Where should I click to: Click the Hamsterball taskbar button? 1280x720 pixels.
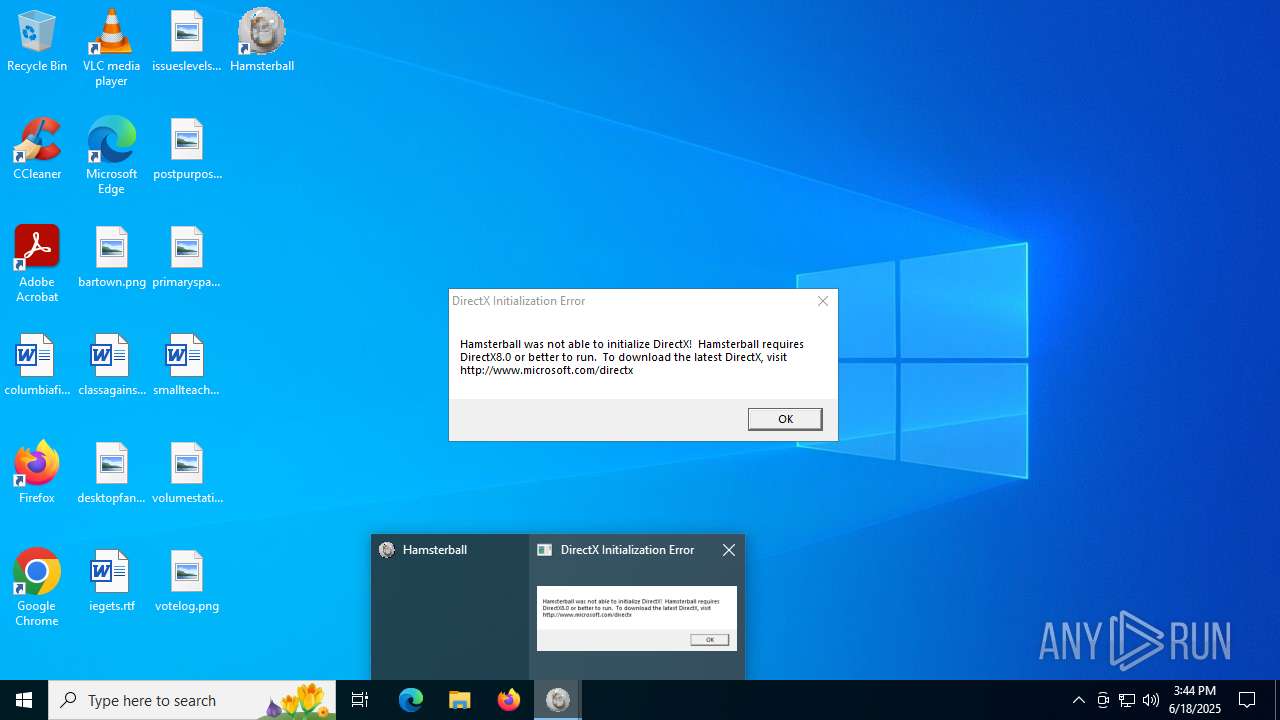point(558,700)
